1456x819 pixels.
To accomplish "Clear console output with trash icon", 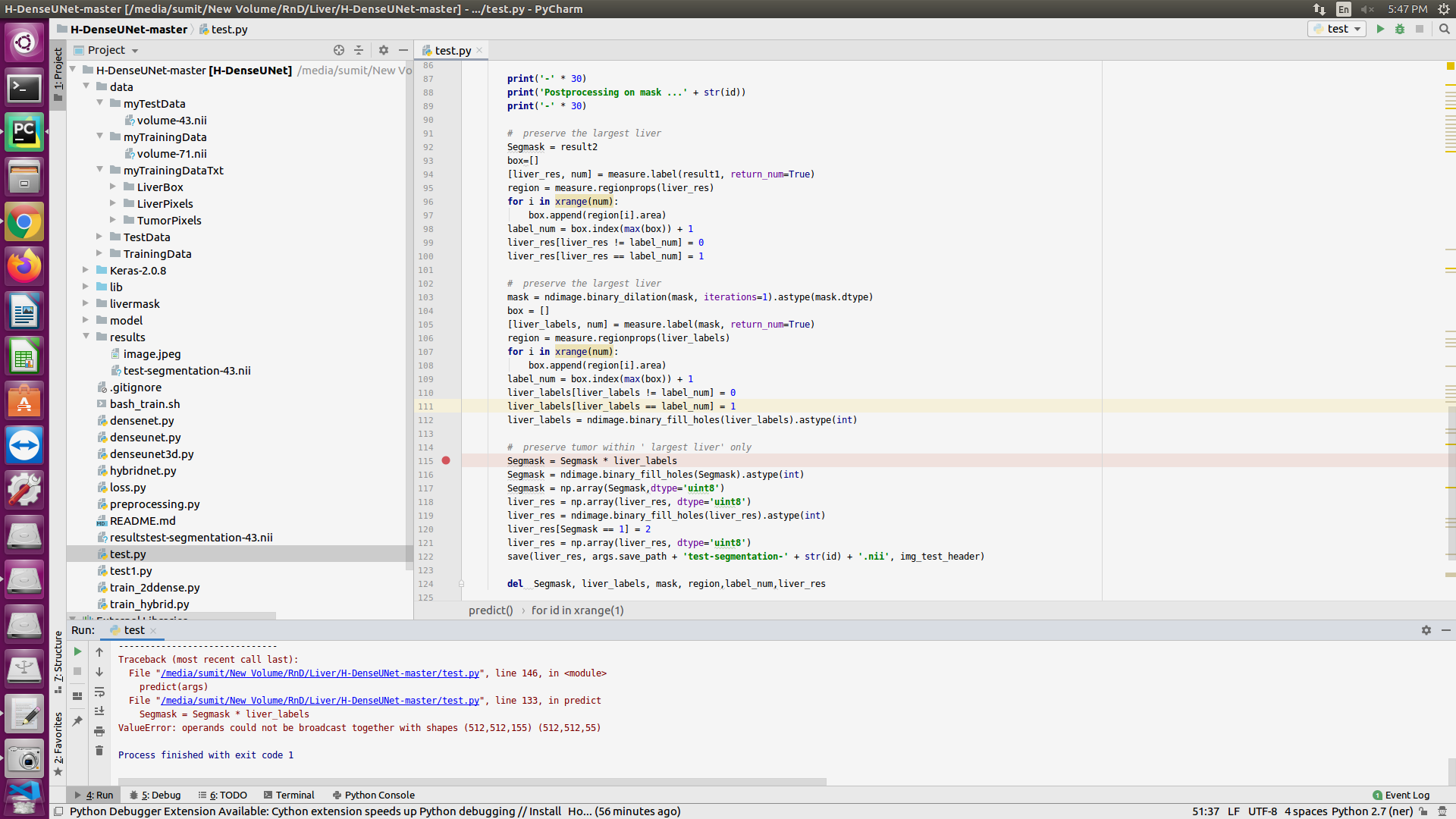I will click(x=99, y=751).
